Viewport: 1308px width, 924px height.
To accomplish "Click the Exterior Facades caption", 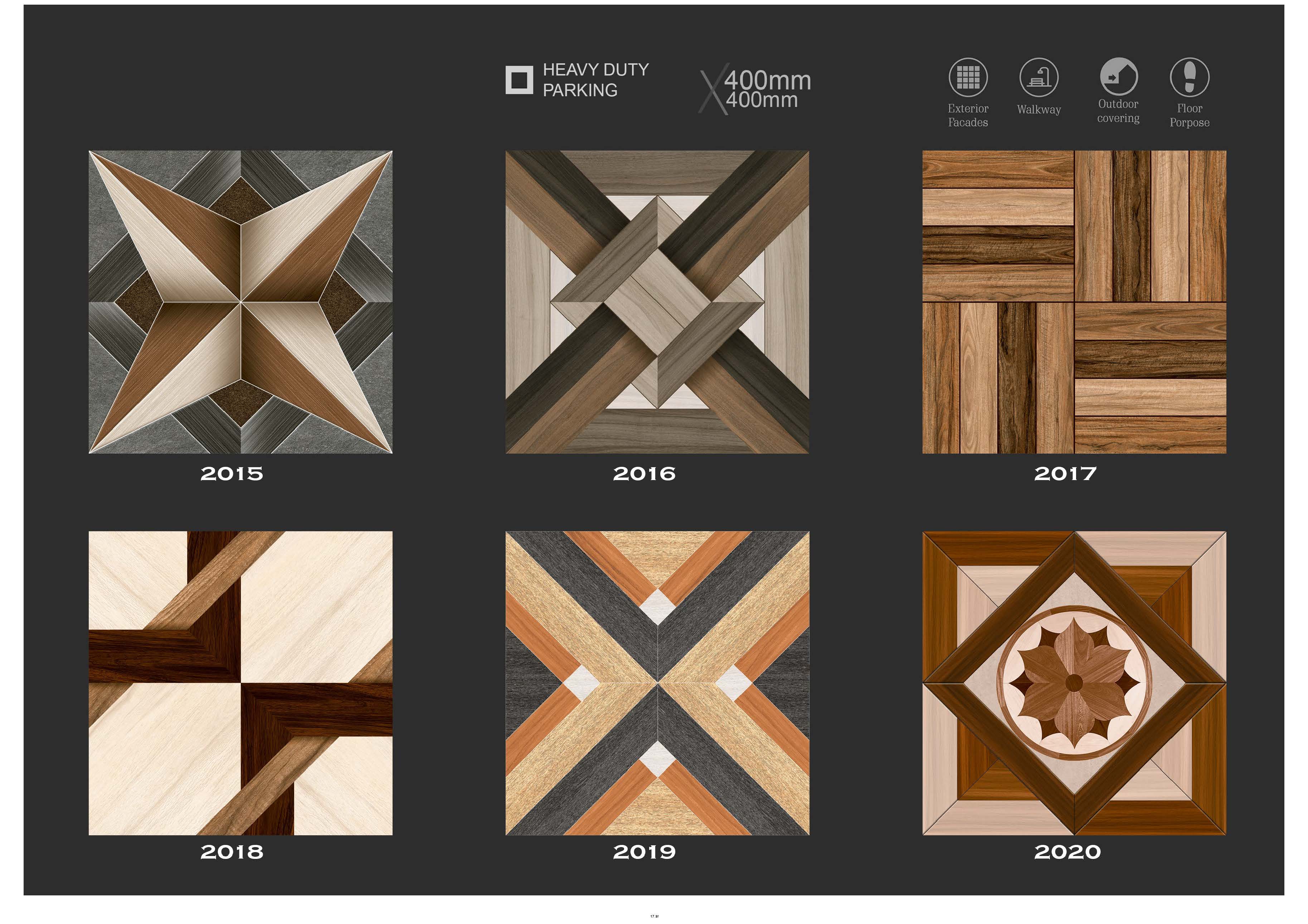I will click(x=968, y=116).
